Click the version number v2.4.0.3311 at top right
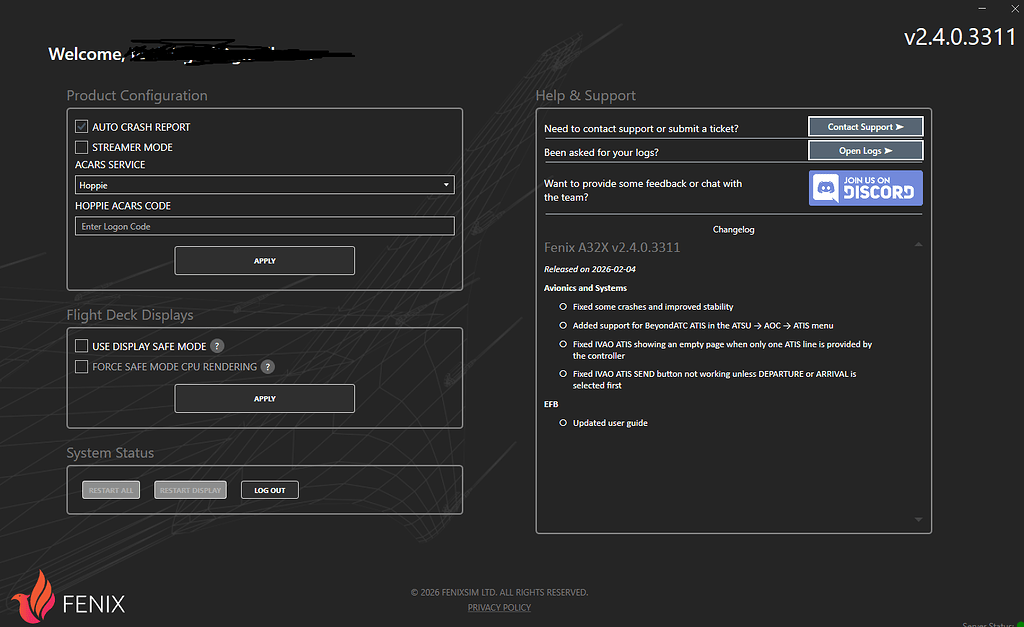This screenshot has width=1024, height=627. point(960,37)
